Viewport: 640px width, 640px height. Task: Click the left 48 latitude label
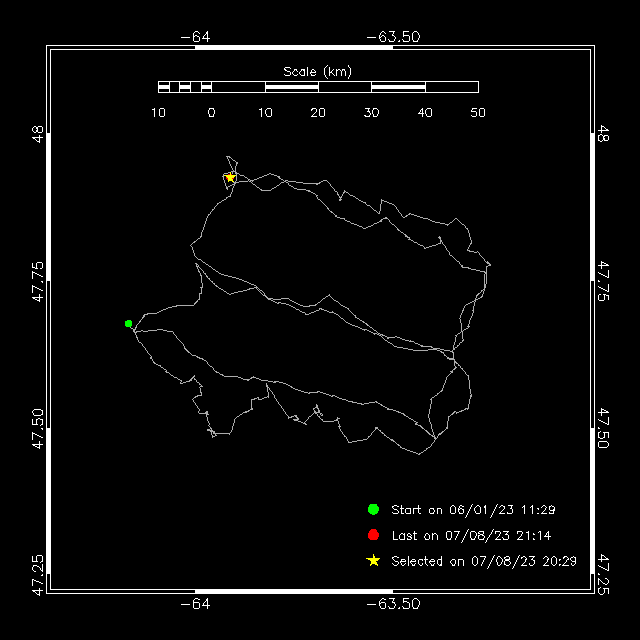tap(38, 134)
